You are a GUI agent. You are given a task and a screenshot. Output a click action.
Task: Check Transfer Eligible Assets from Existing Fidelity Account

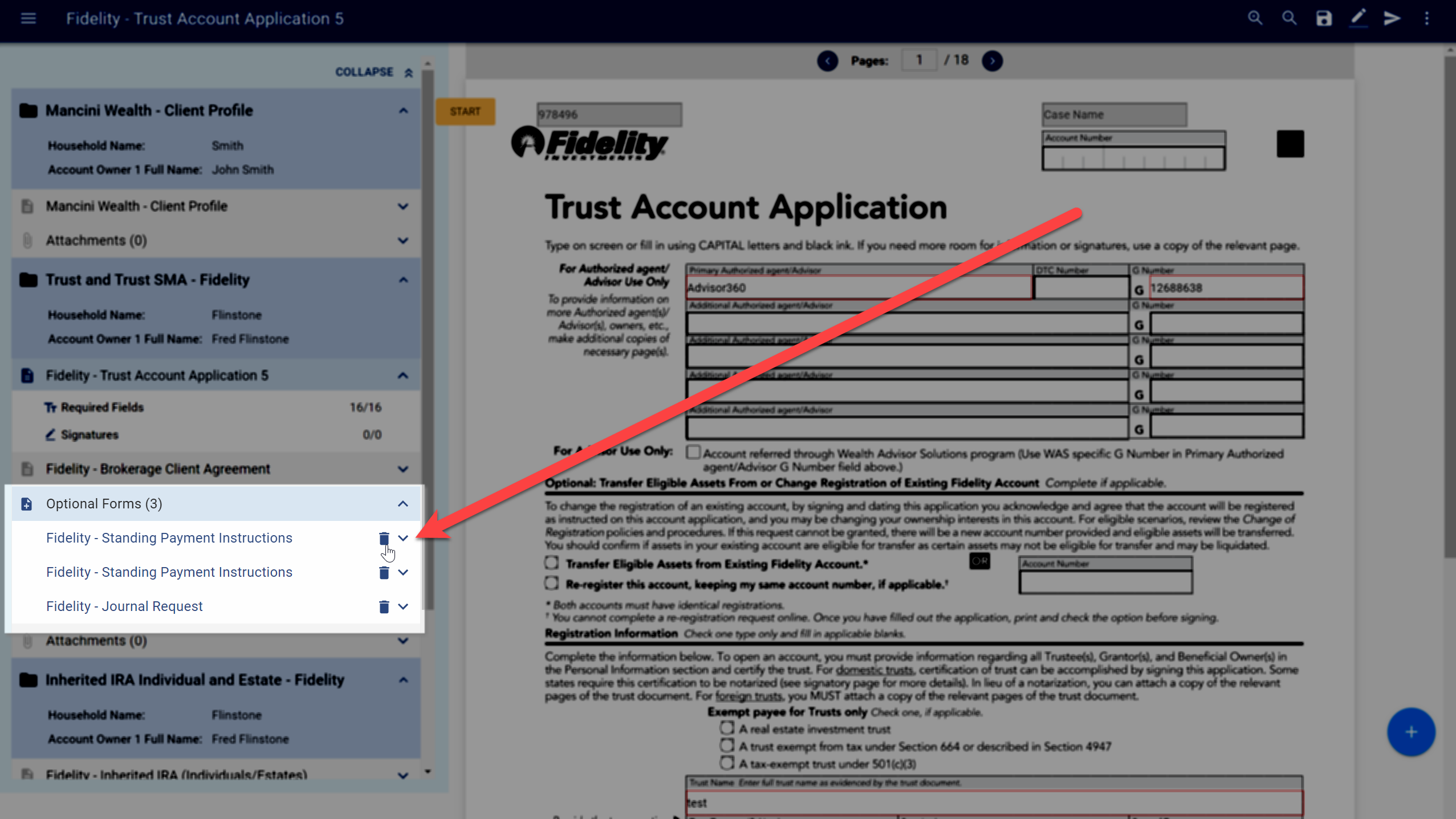[551, 563]
